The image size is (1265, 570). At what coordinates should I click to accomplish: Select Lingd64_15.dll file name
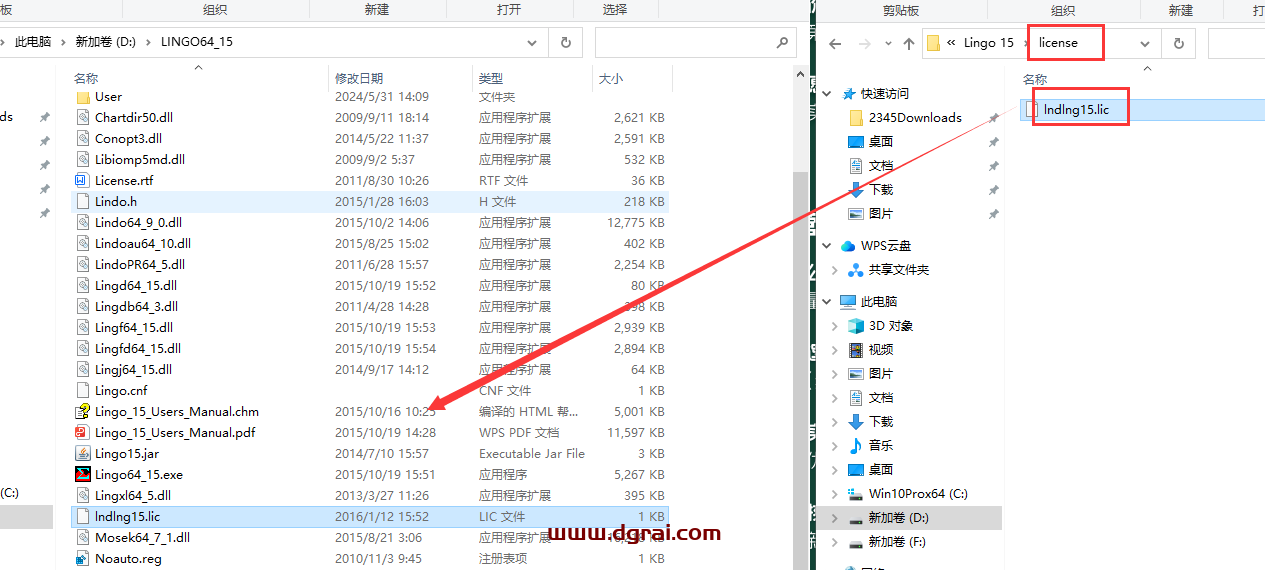click(x=134, y=285)
